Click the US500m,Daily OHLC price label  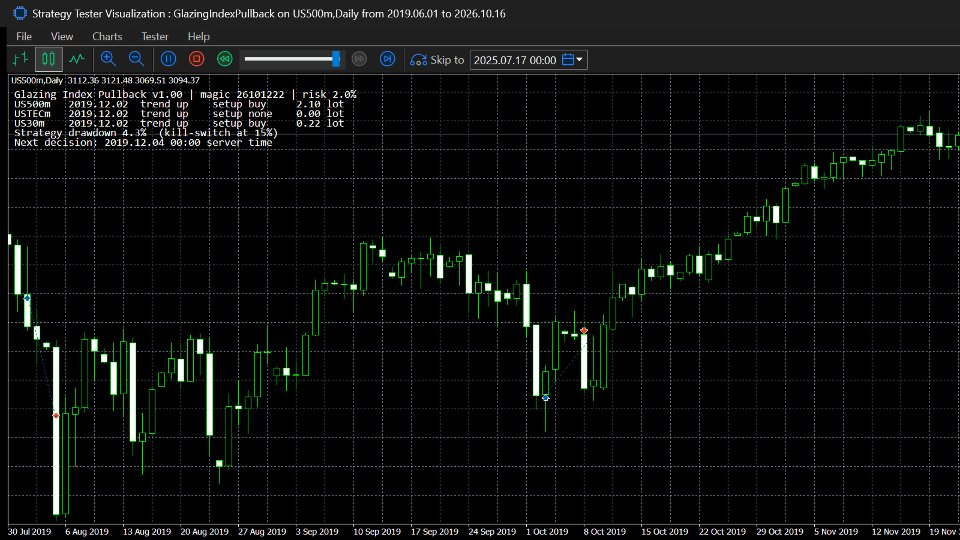point(105,80)
